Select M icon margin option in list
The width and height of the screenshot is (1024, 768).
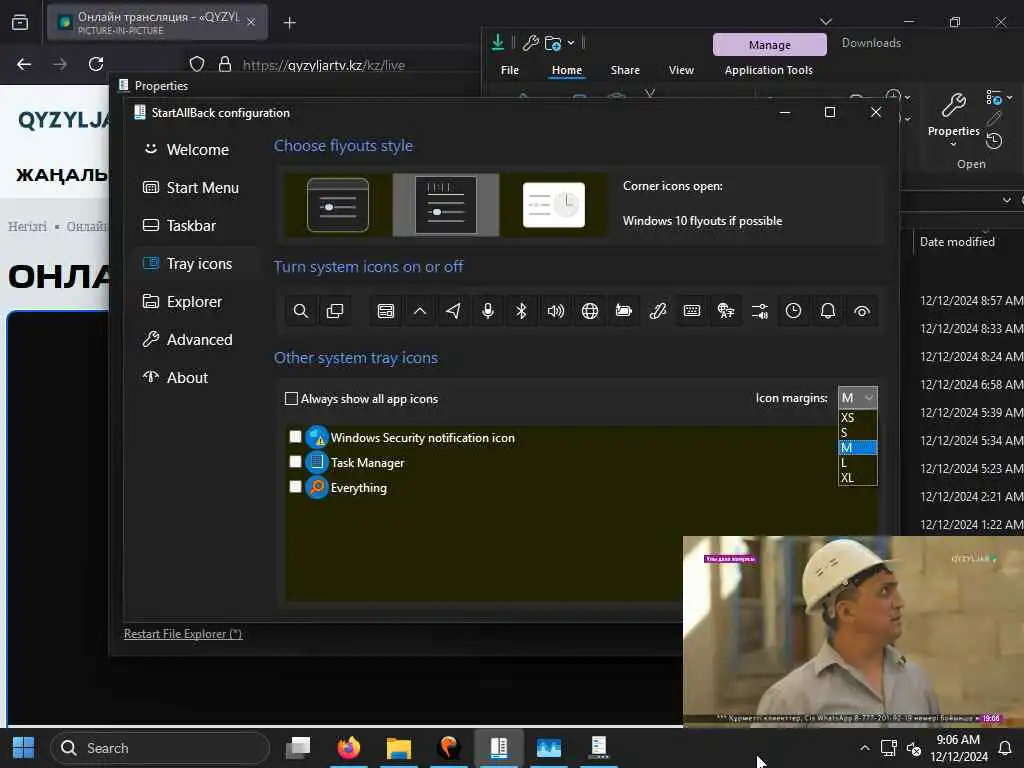[857, 447]
